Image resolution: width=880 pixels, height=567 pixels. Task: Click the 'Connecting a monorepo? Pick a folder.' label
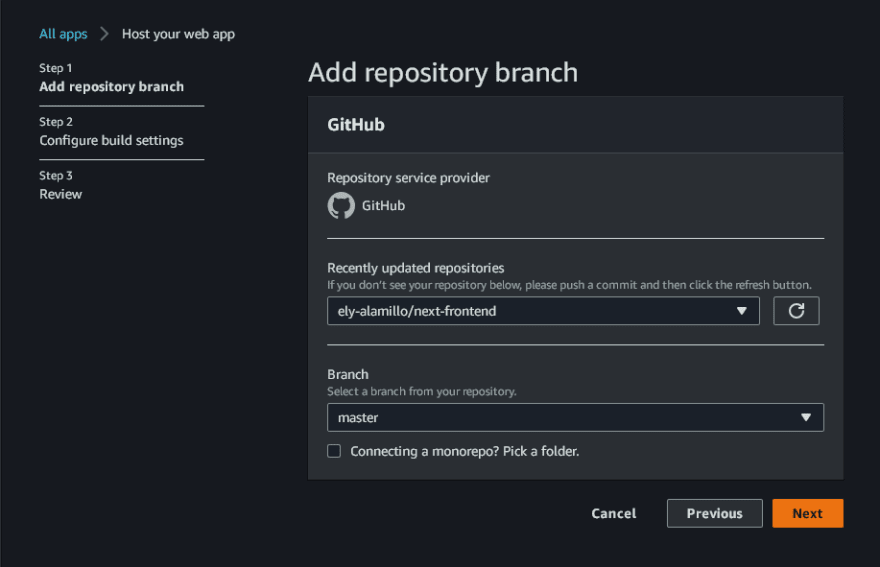pos(465,451)
